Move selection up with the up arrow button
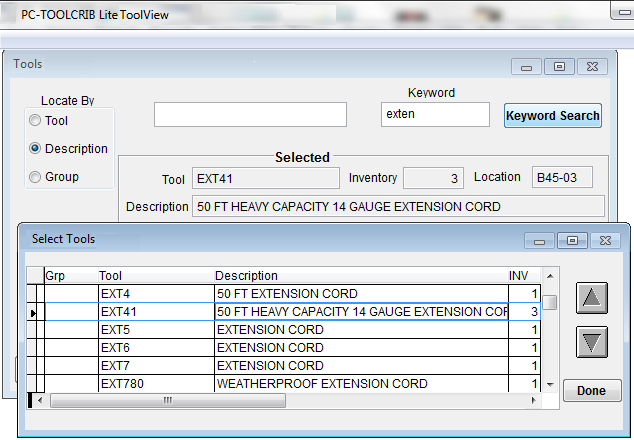Image resolution: width=634 pixels, height=440 pixels. click(x=592, y=298)
